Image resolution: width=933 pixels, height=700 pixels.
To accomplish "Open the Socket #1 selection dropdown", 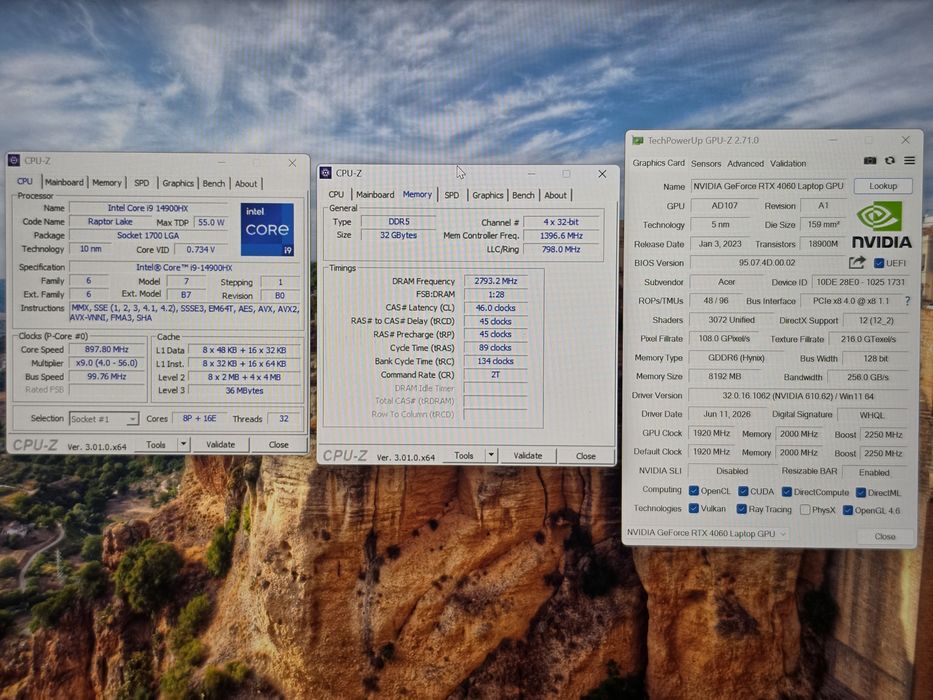I will point(104,419).
